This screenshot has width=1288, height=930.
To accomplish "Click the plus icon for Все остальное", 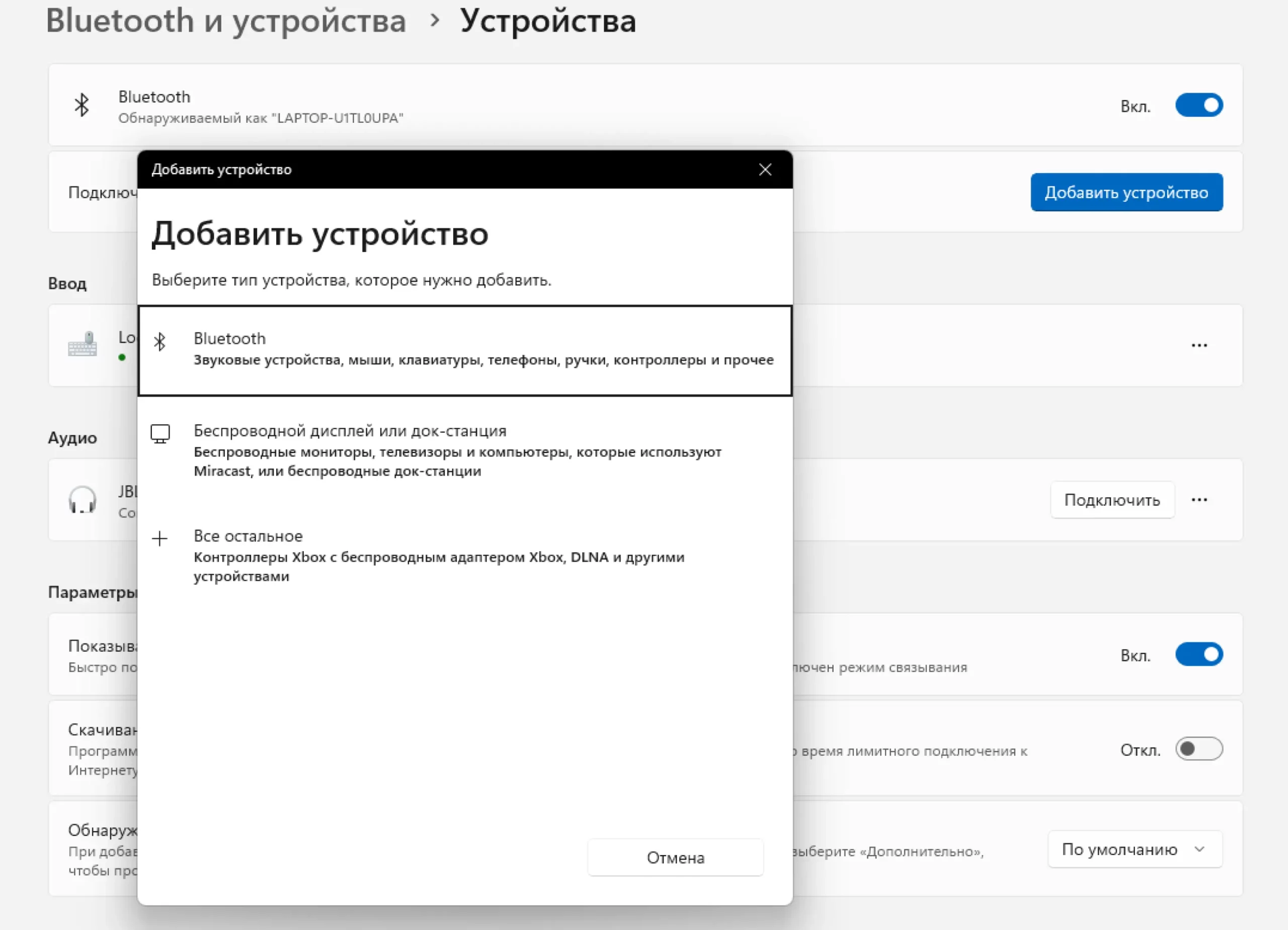I will coord(160,538).
